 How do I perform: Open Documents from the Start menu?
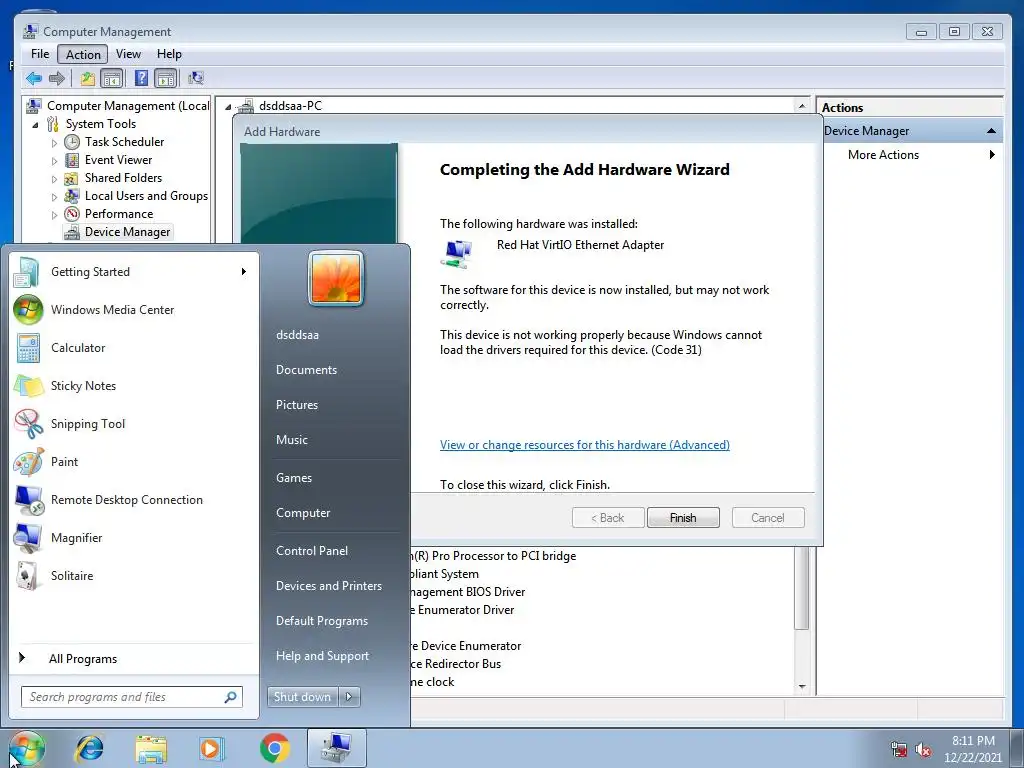coord(306,370)
